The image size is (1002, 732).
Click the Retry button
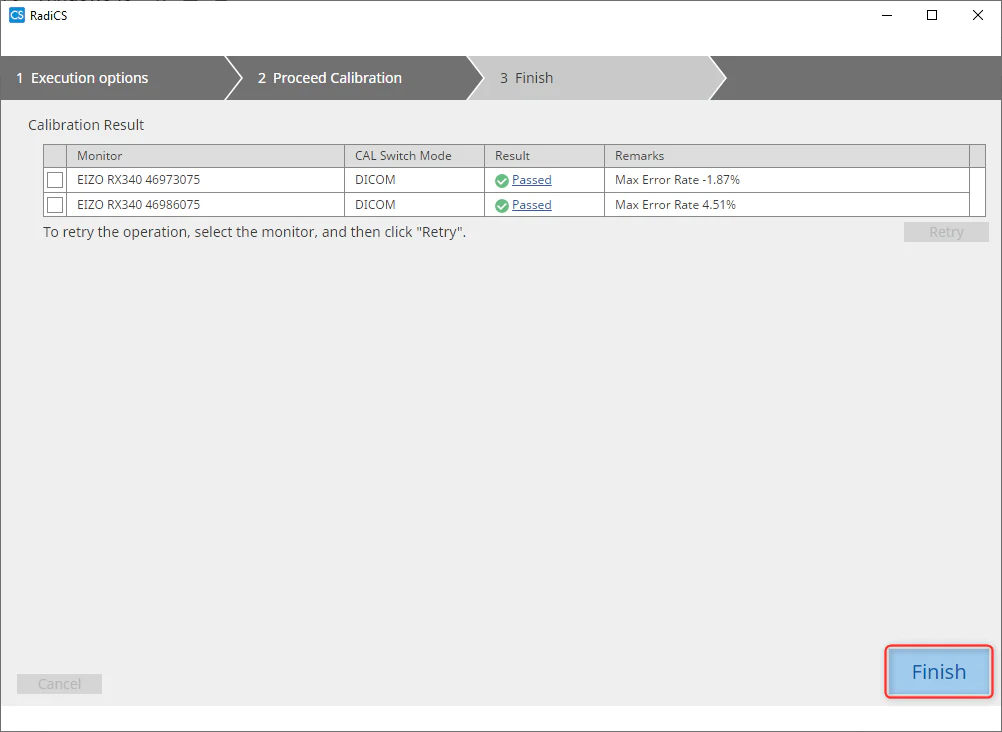tap(946, 232)
